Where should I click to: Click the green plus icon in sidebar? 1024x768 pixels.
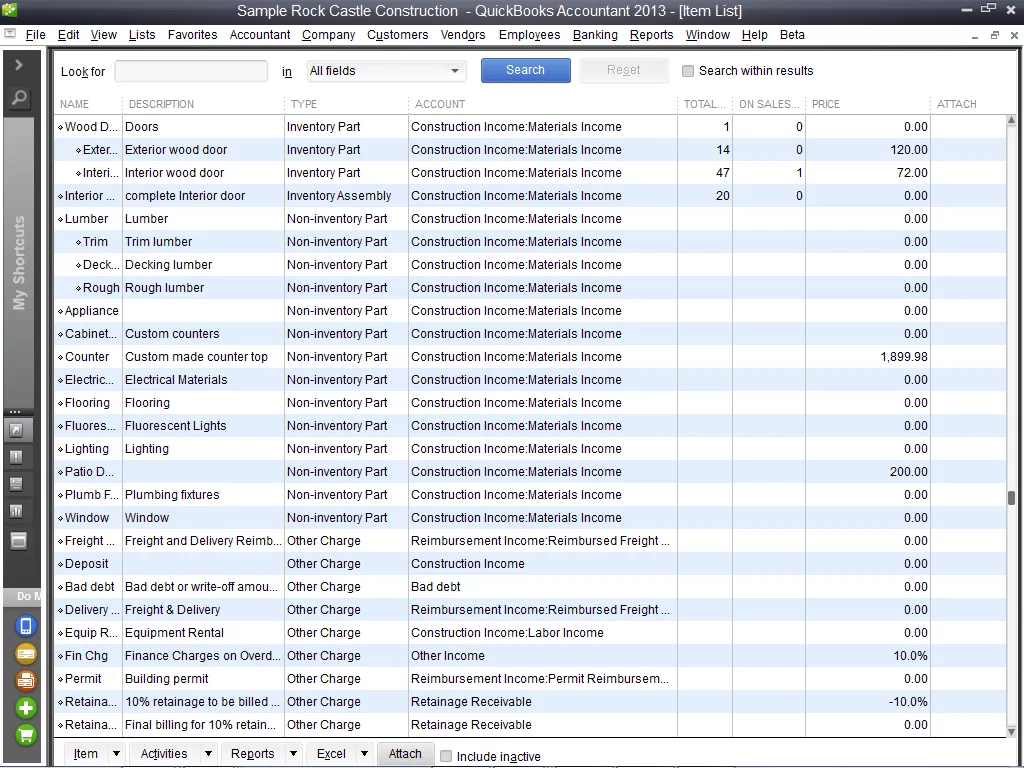(x=26, y=708)
